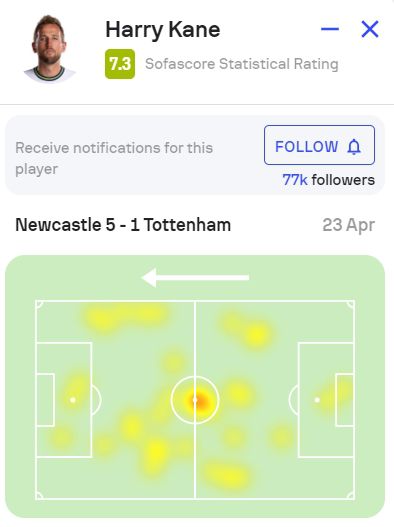Minimize the Harry Kane player panel
The height and width of the screenshot is (527, 394).
(x=329, y=29)
